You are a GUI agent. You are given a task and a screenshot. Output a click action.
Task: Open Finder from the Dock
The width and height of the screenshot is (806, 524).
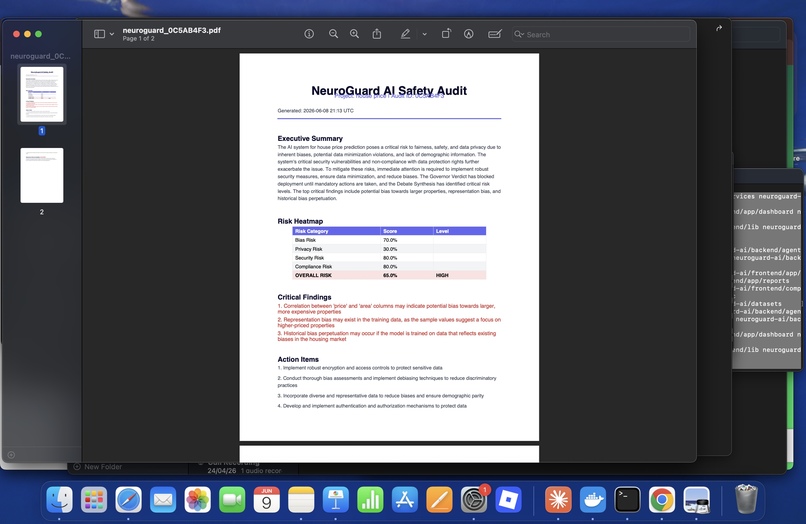pos(60,499)
